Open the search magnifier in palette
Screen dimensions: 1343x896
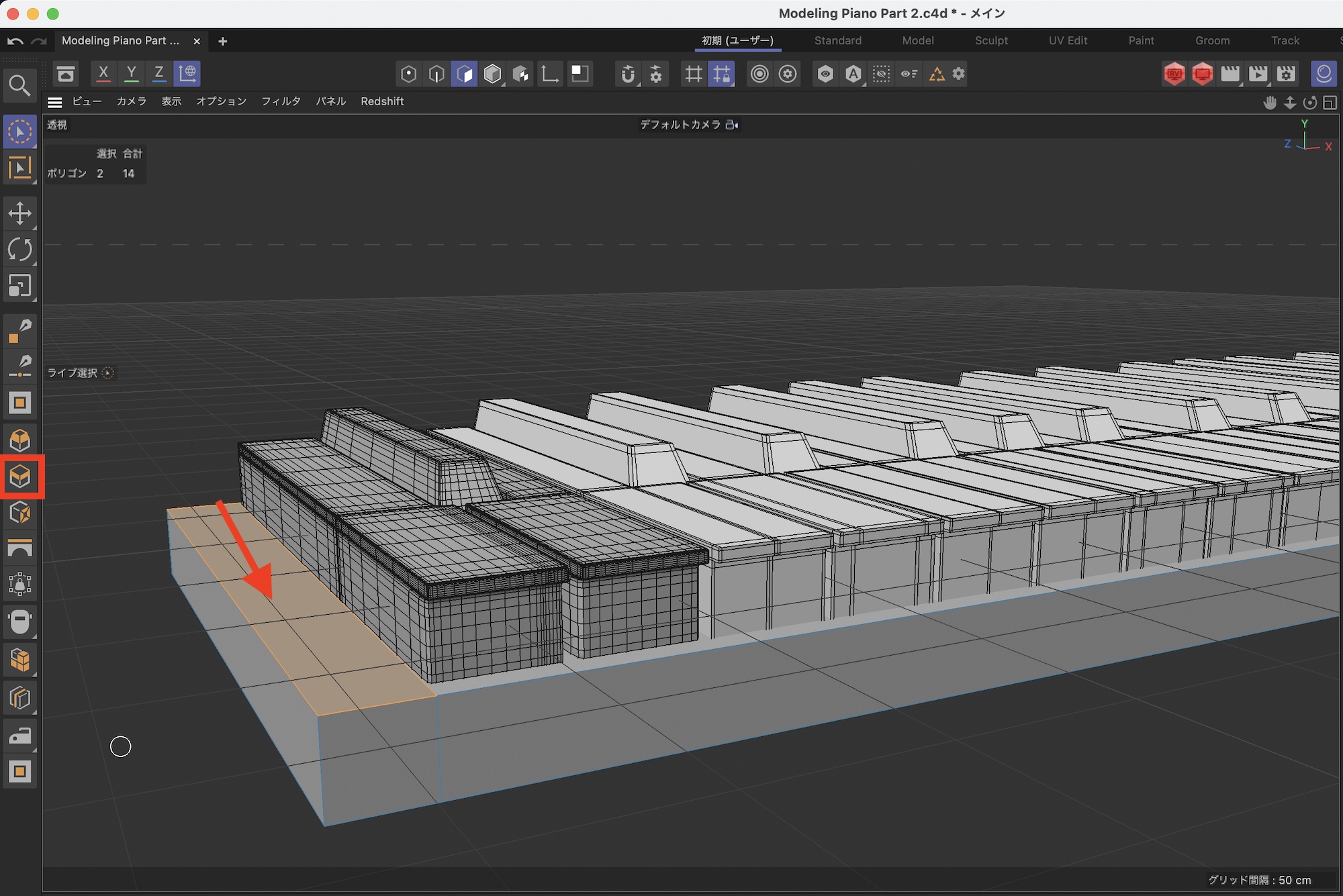tap(19, 85)
